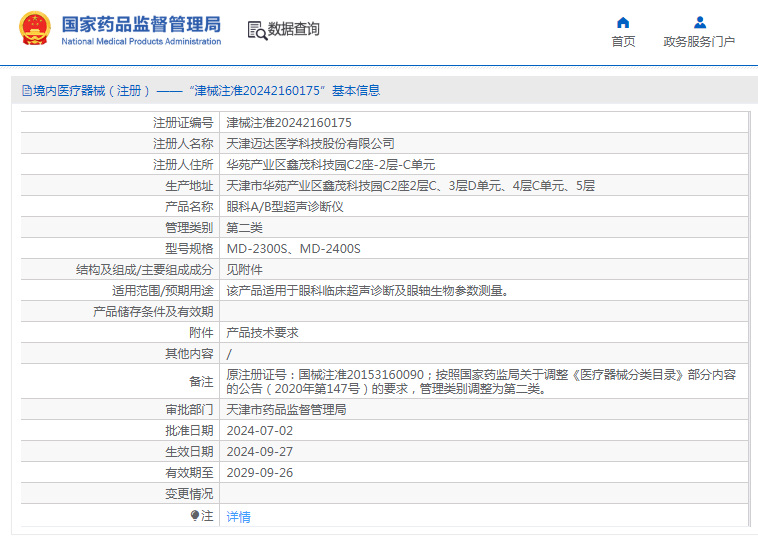Image resolution: width=758 pixels, height=537 pixels.
Task: Select 第二类 management category value
Action: (245, 228)
